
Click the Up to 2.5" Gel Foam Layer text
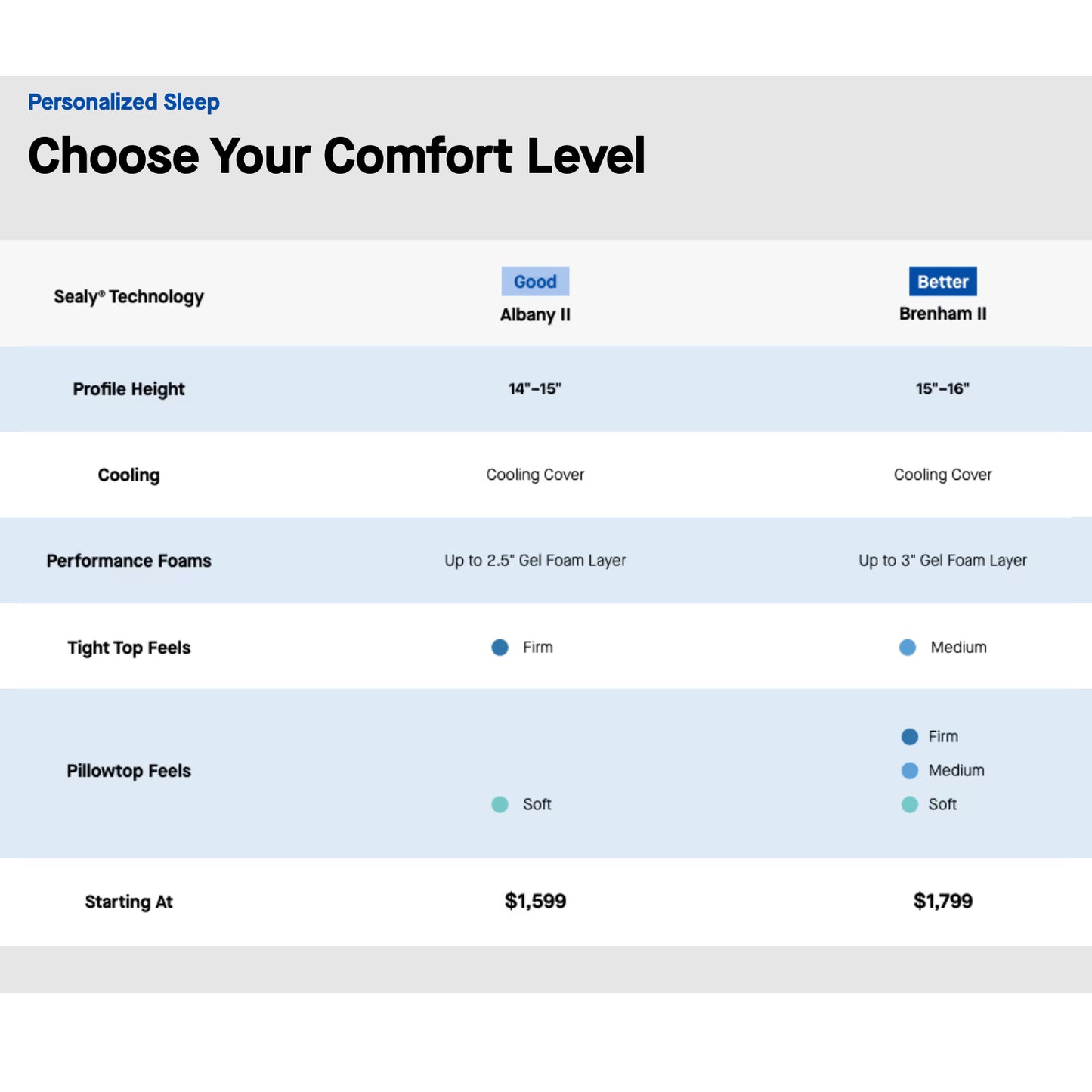pos(535,561)
